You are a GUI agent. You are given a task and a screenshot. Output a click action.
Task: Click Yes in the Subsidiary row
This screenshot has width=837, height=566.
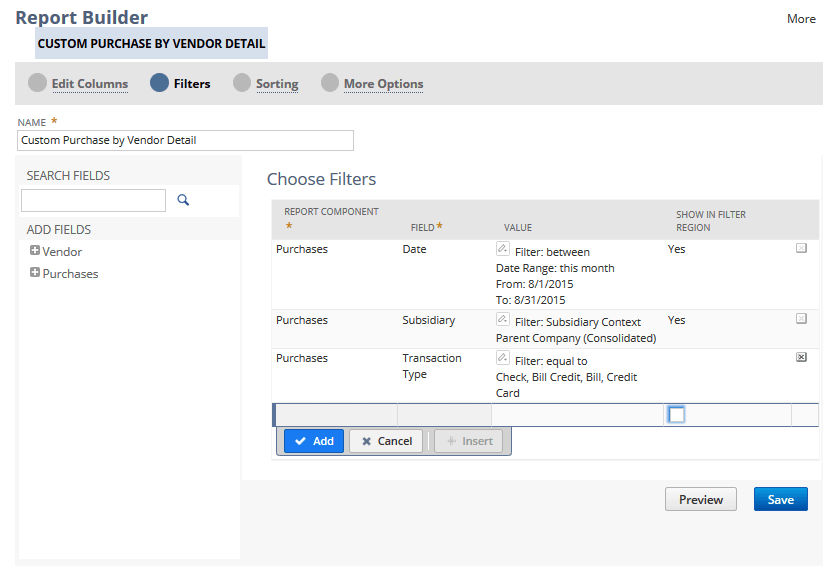tap(676, 320)
